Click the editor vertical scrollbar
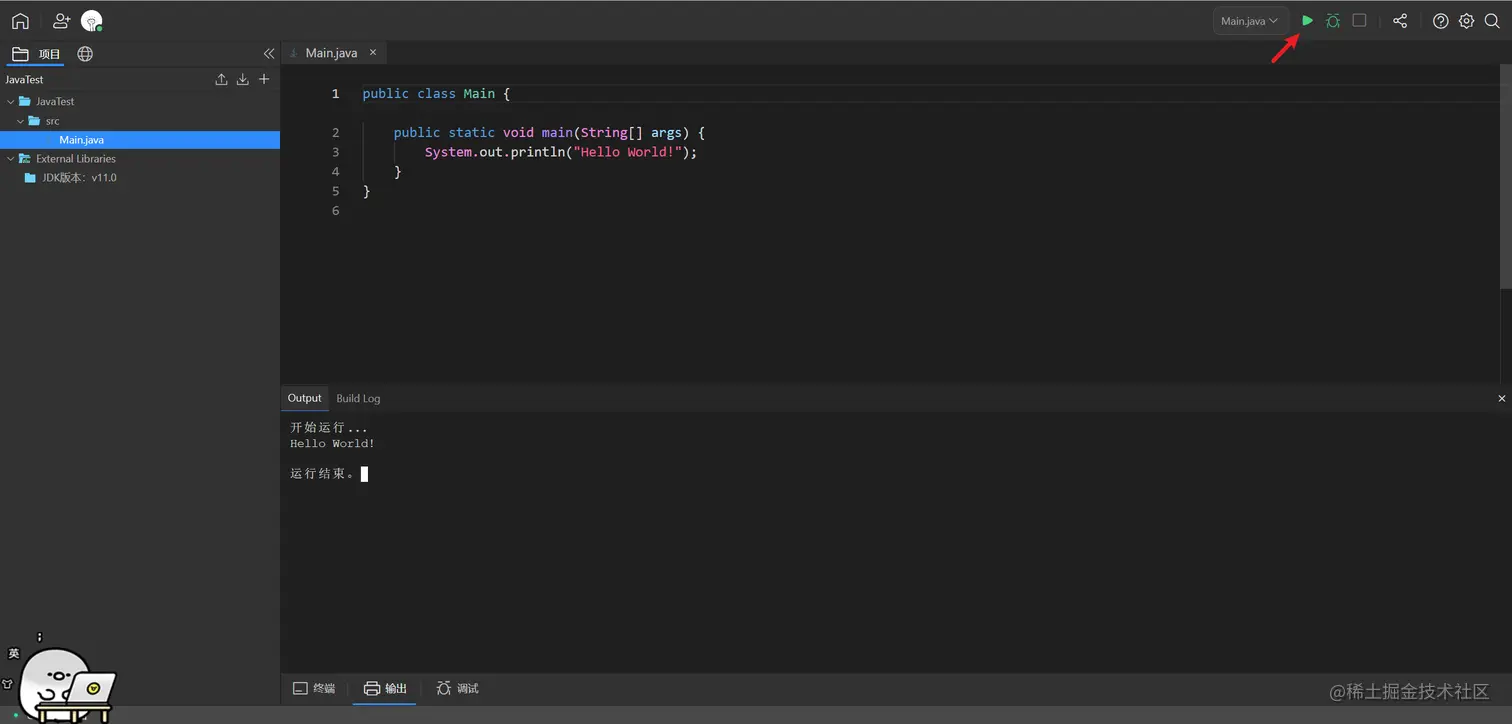 pyautogui.click(x=1506, y=178)
